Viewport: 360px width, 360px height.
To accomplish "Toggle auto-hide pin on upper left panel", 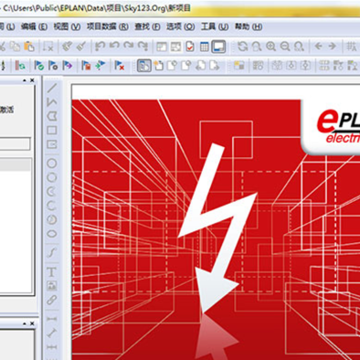I will tap(25, 80).
